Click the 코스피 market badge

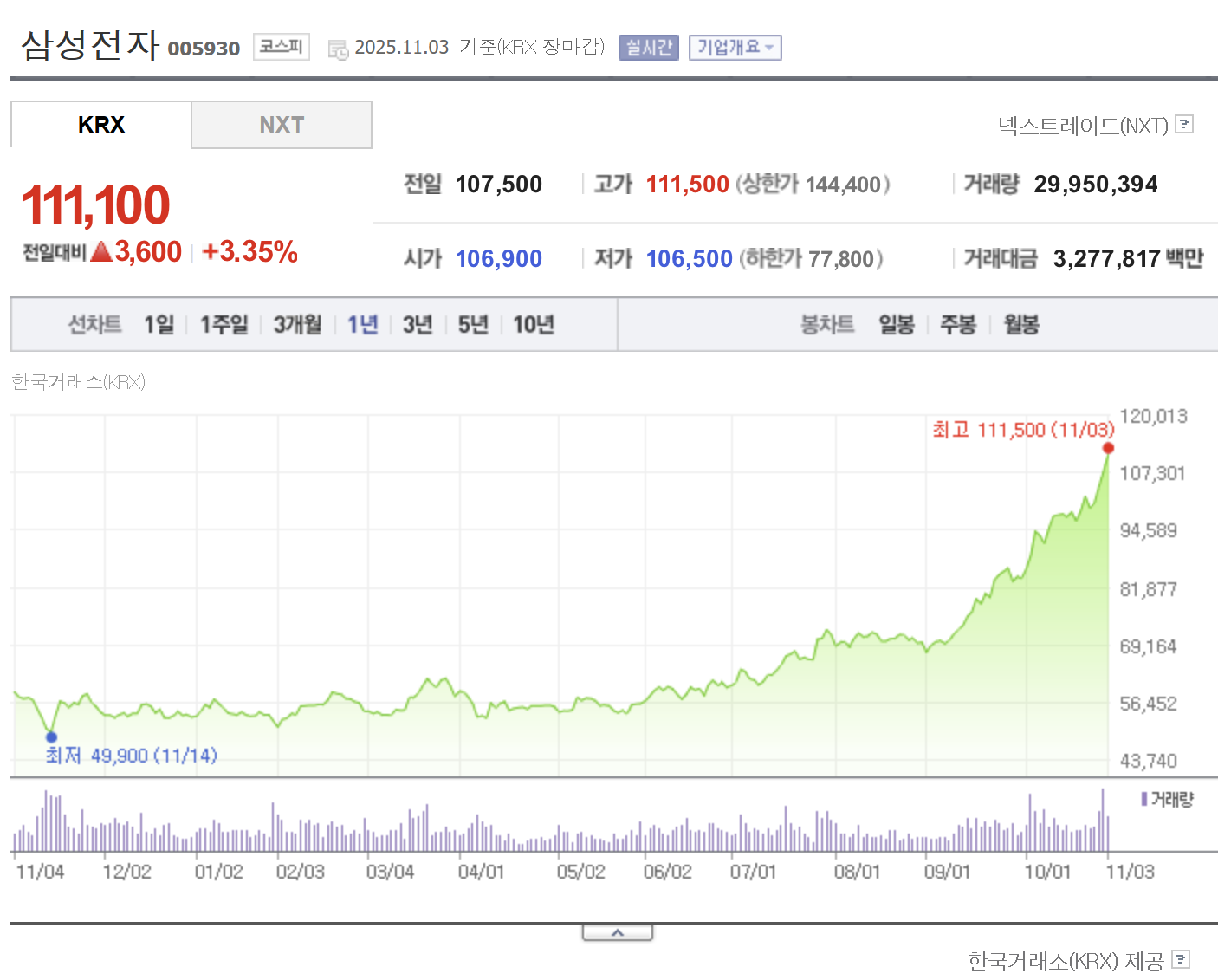[282, 47]
